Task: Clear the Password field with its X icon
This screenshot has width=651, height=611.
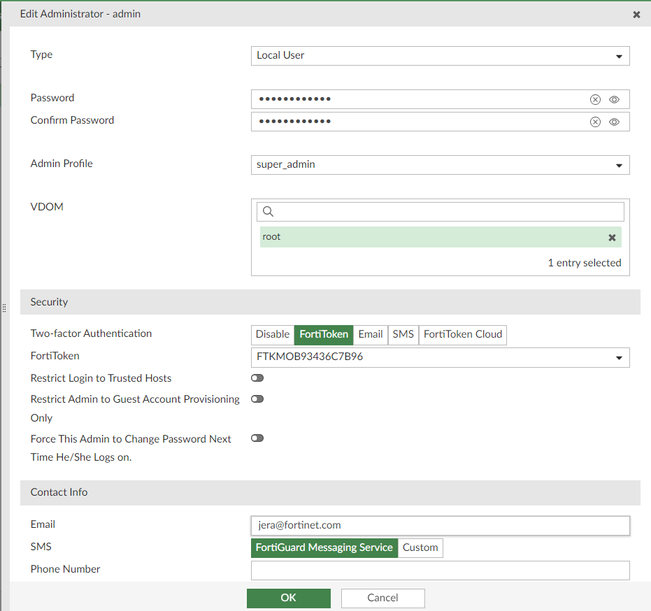Action: (x=595, y=99)
